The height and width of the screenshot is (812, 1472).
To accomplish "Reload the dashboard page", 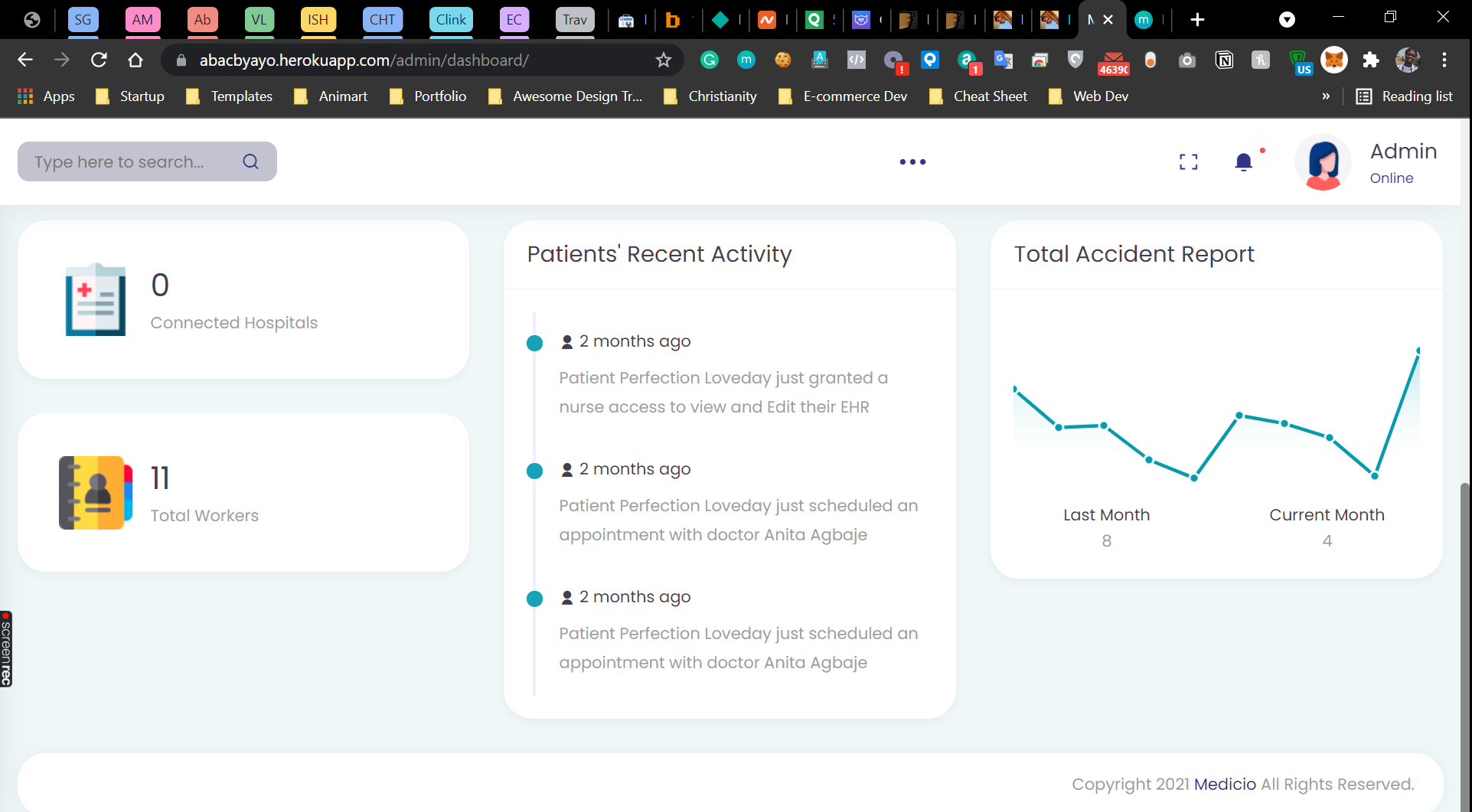I will [x=99, y=60].
